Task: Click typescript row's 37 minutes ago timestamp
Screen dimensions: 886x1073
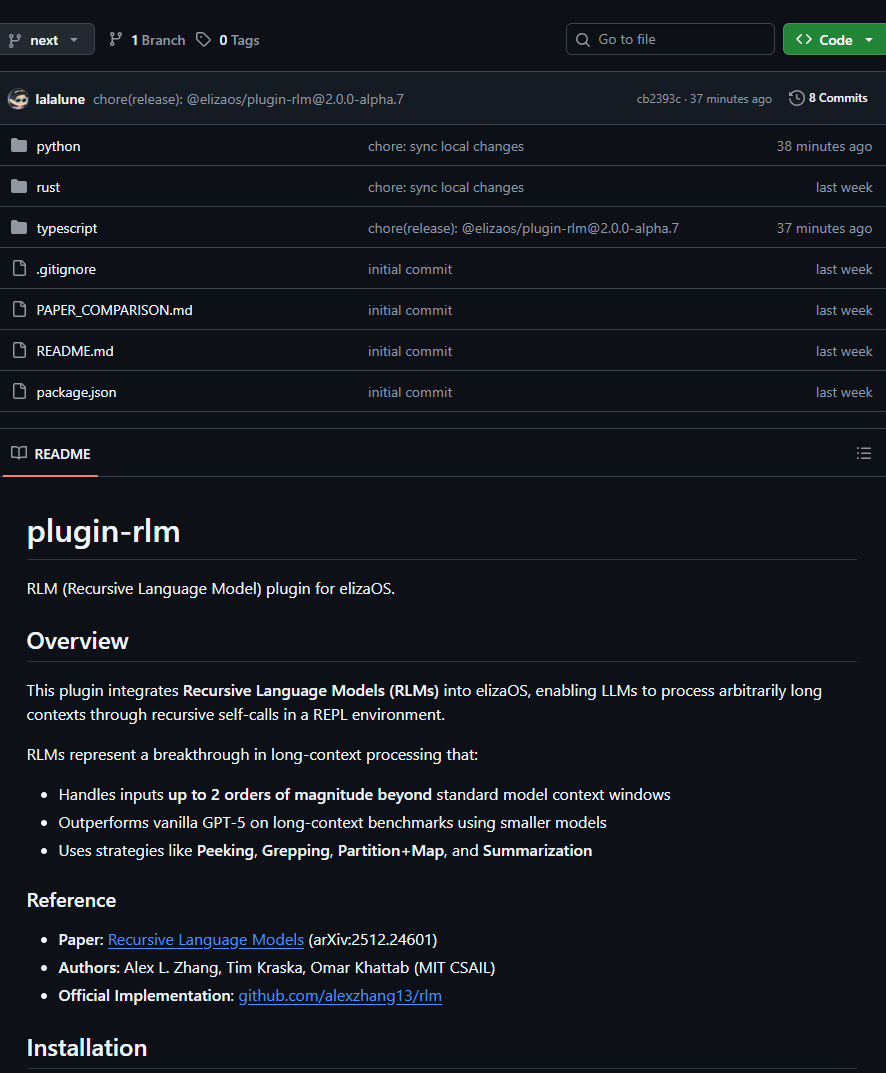Action: [x=824, y=229]
